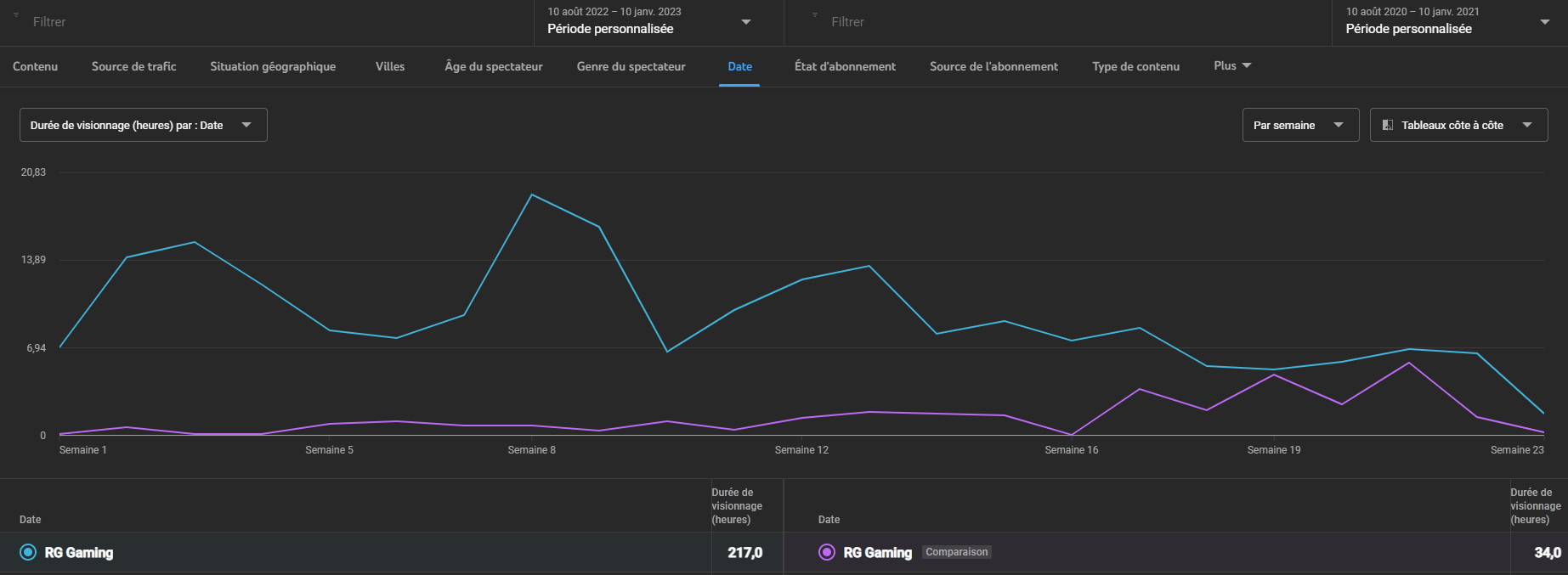
Task: Click the Semaine 19 axis label
Action: pos(1274,450)
